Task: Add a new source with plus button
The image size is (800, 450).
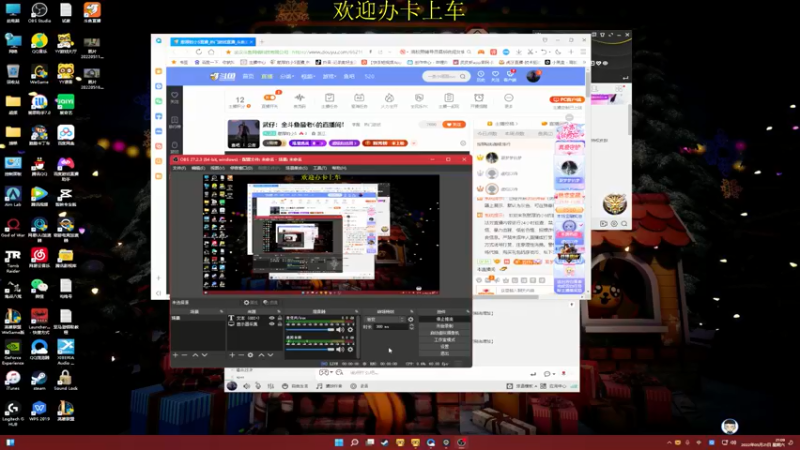Action: pyautogui.click(x=232, y=355)
